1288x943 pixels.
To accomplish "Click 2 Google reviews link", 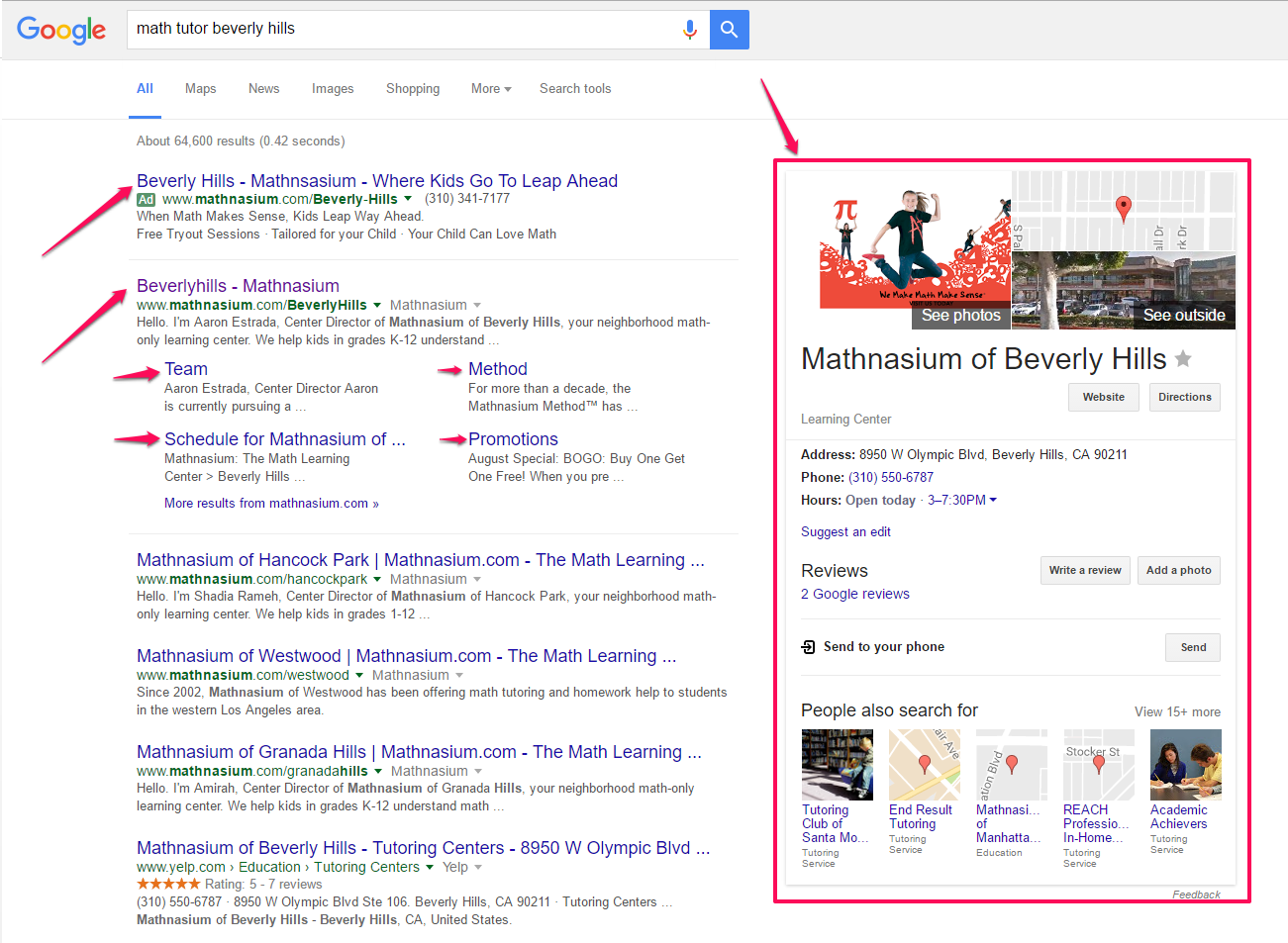I will [855, 594].
